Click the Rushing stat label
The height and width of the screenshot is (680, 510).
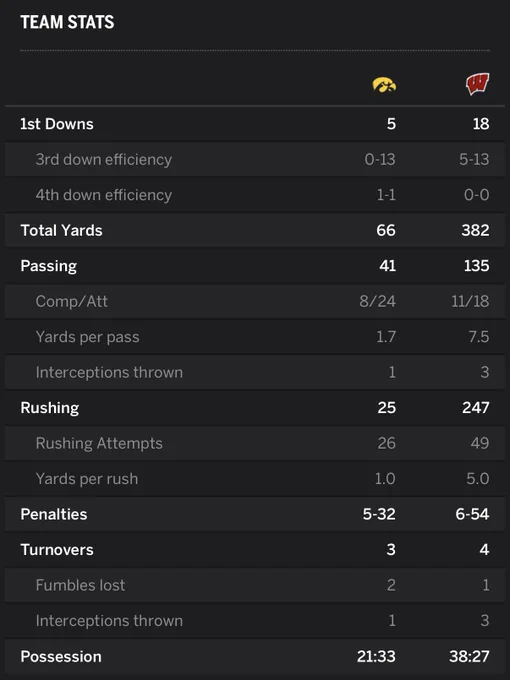pos(50,408)
